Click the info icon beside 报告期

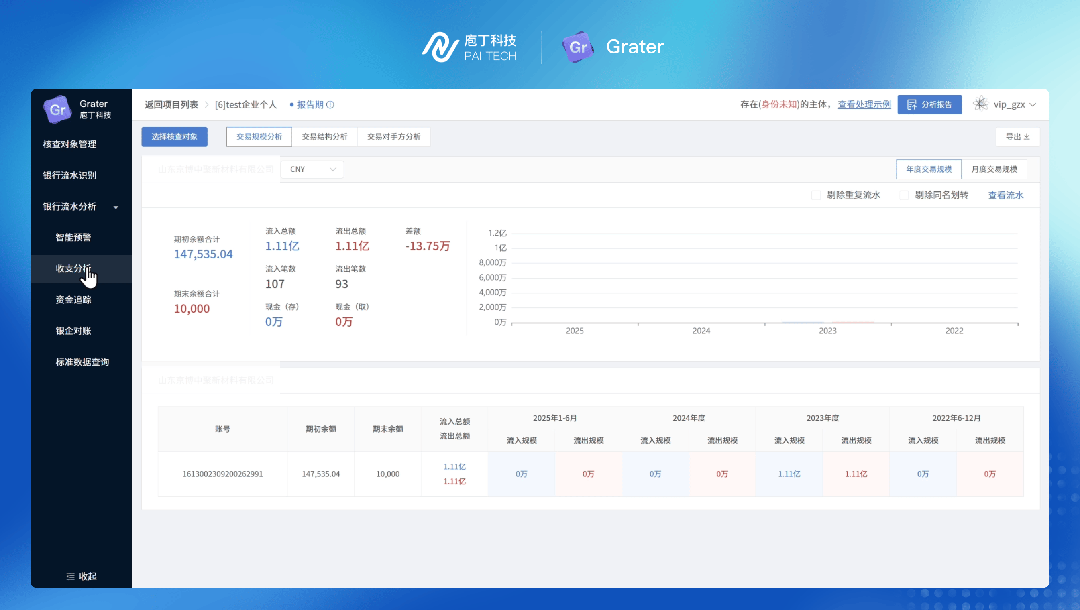pyautogui.click(x=330, y=105)
